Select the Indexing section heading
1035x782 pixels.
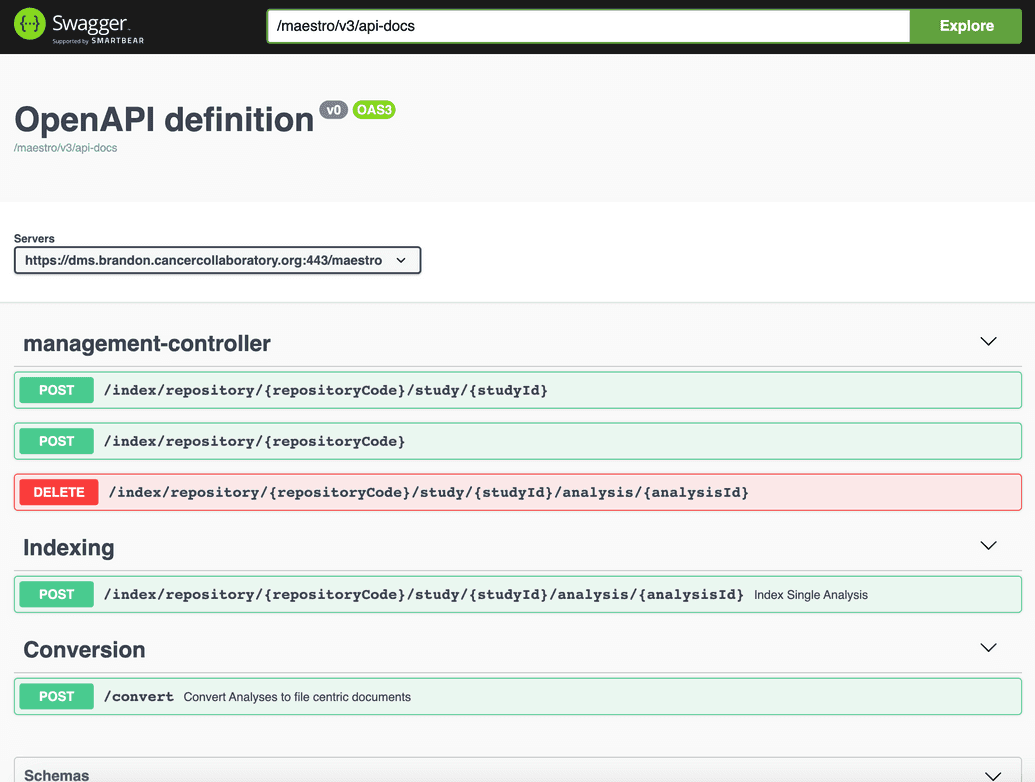pyautogui.click(x=69, y=548)
